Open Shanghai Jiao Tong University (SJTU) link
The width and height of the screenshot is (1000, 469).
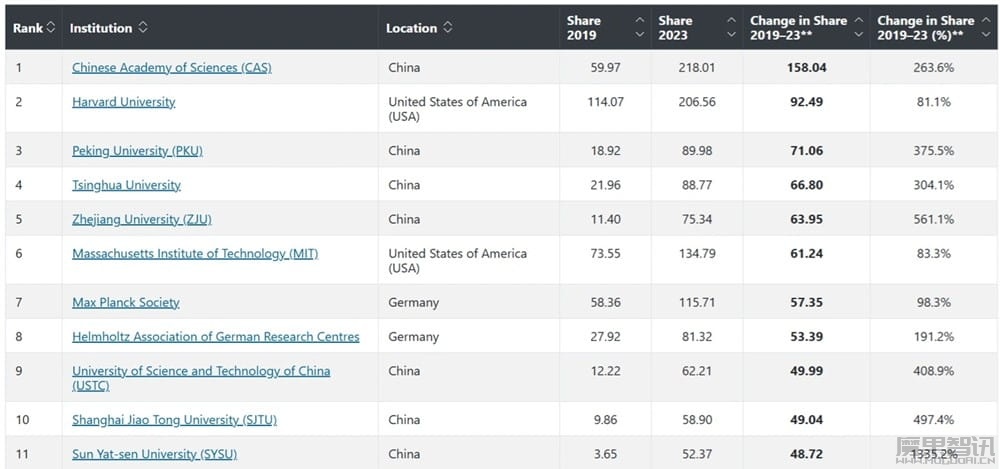[174, 420]
